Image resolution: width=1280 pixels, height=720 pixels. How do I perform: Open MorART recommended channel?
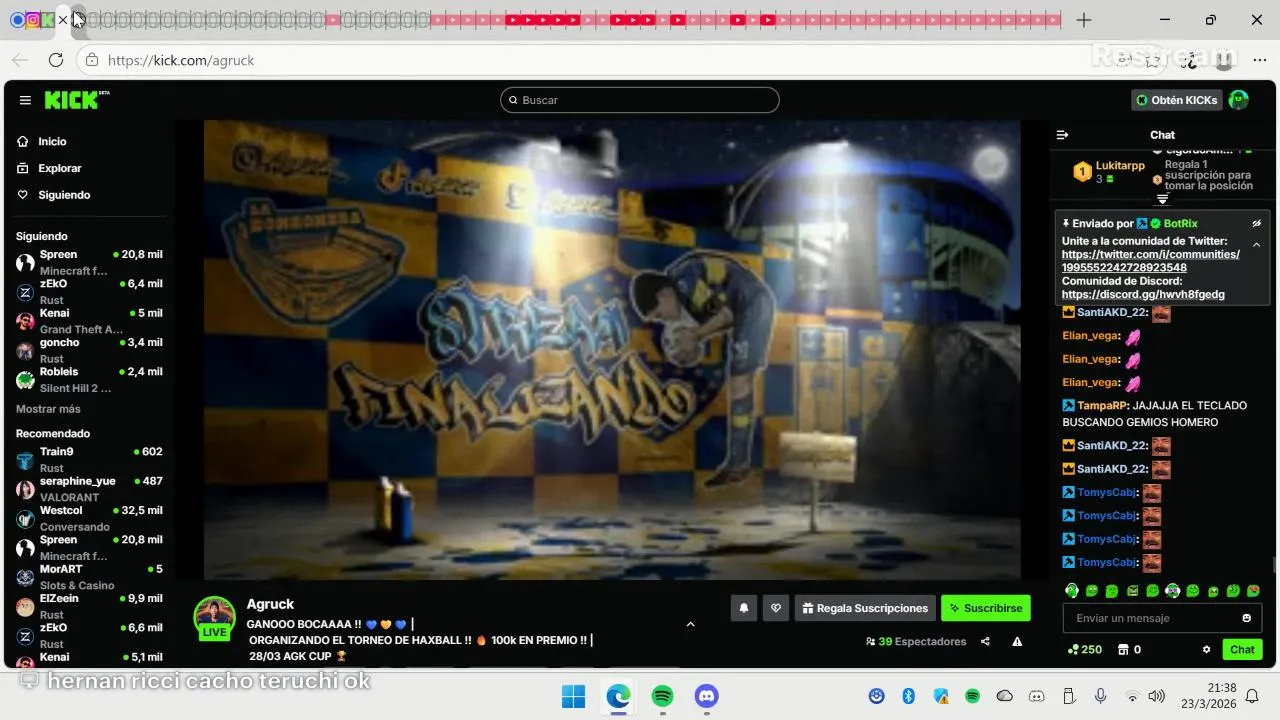[88, 576]
